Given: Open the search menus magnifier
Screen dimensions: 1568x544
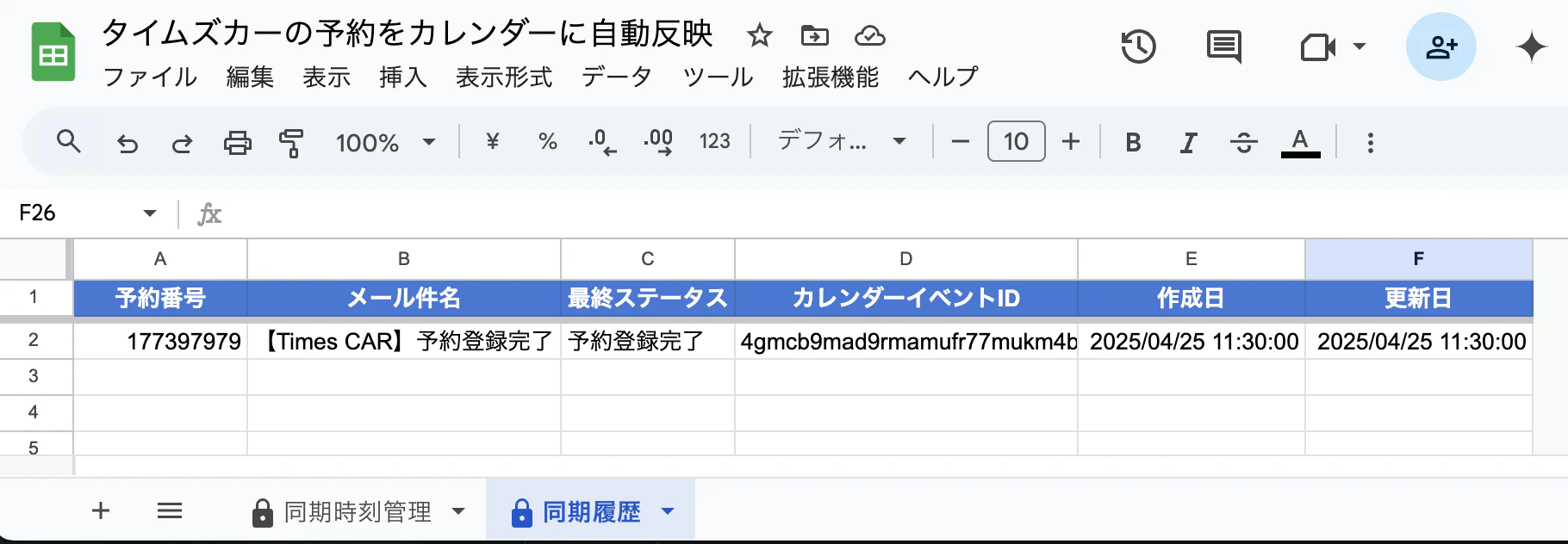Looking at the screenshot, I should coord(68,141).
